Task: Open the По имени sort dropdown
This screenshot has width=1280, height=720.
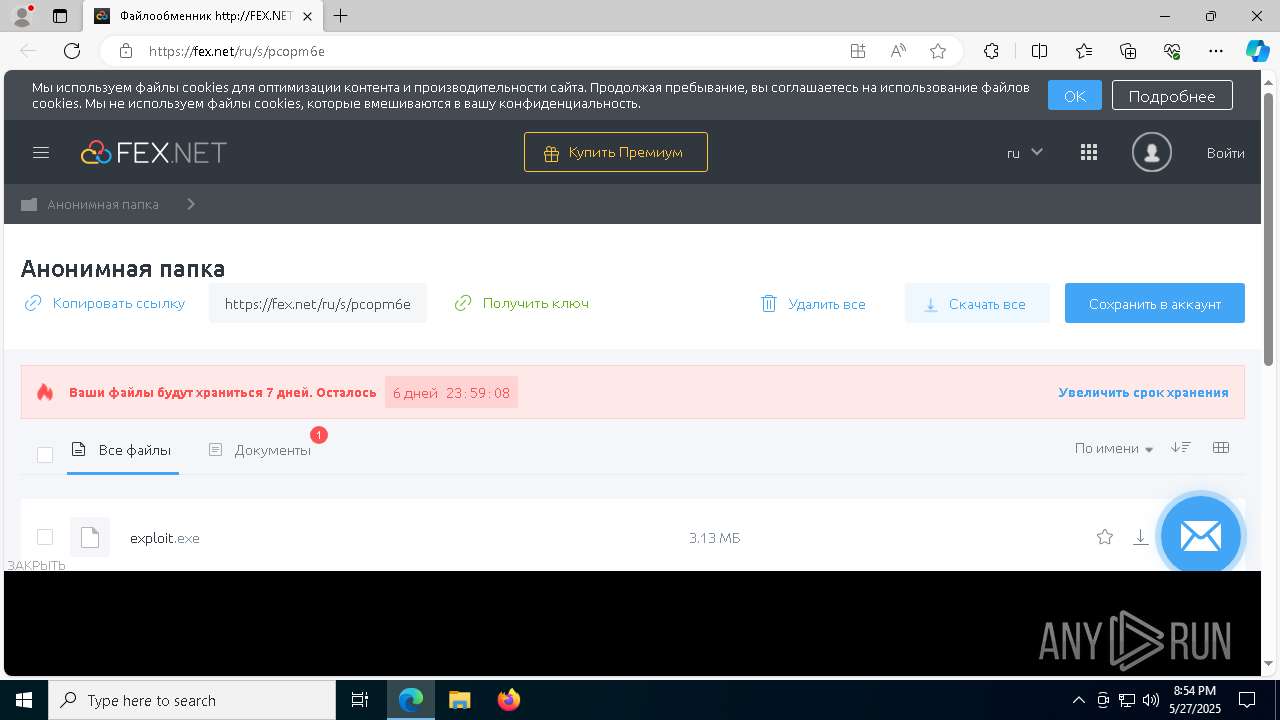Action: point(1114,449)
